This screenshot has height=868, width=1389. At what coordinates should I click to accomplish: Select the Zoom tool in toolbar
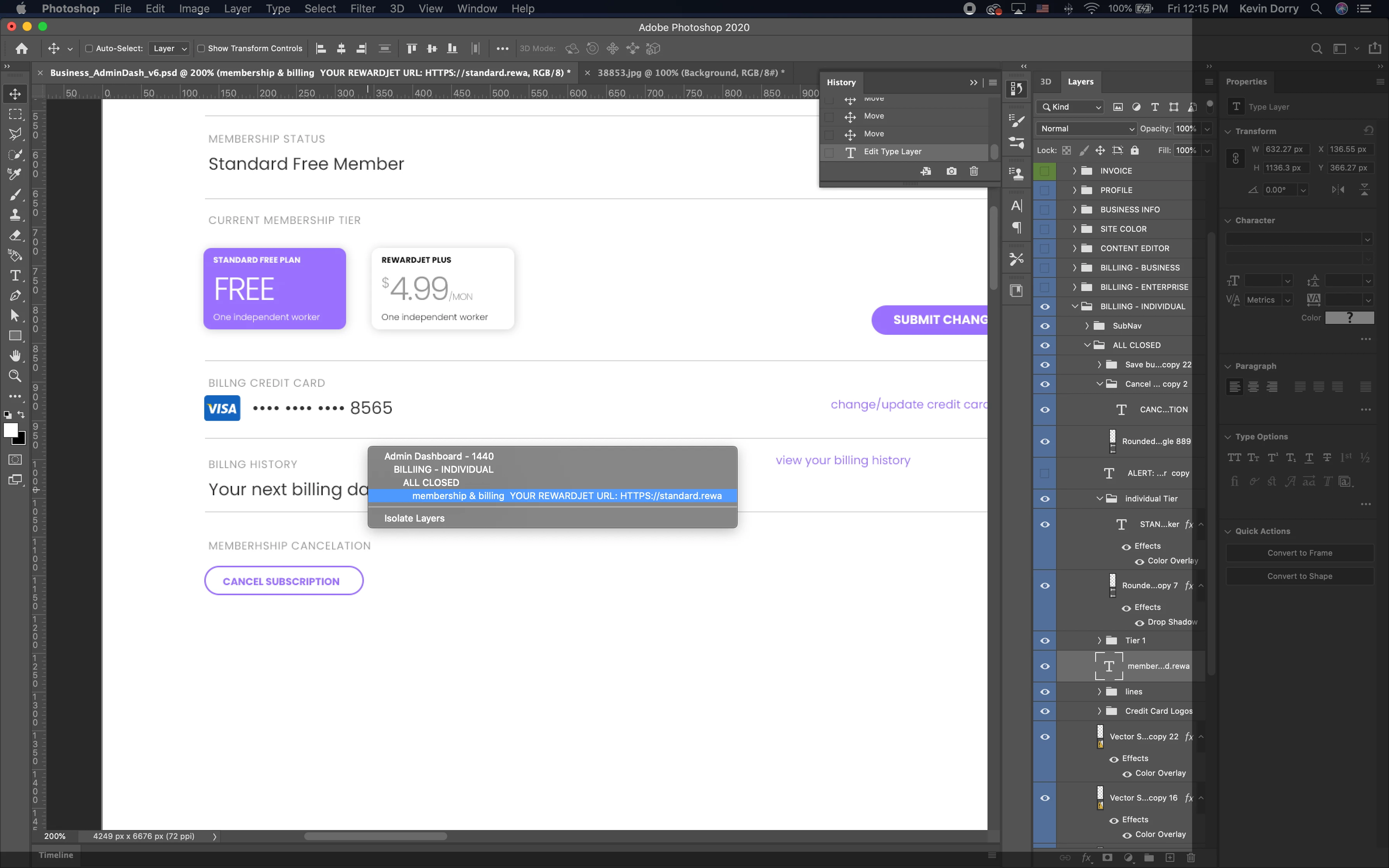click(x=15, y=376)
